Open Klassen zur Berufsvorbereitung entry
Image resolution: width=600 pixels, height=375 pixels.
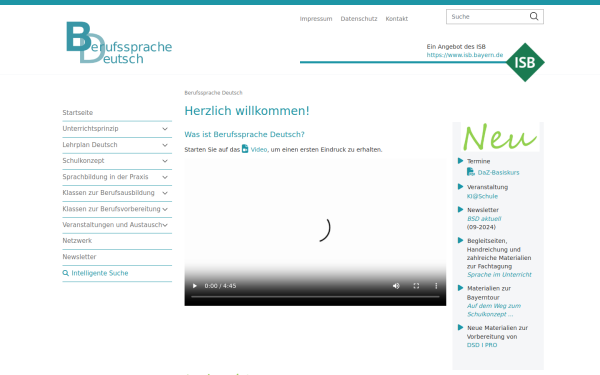[111, 209]
